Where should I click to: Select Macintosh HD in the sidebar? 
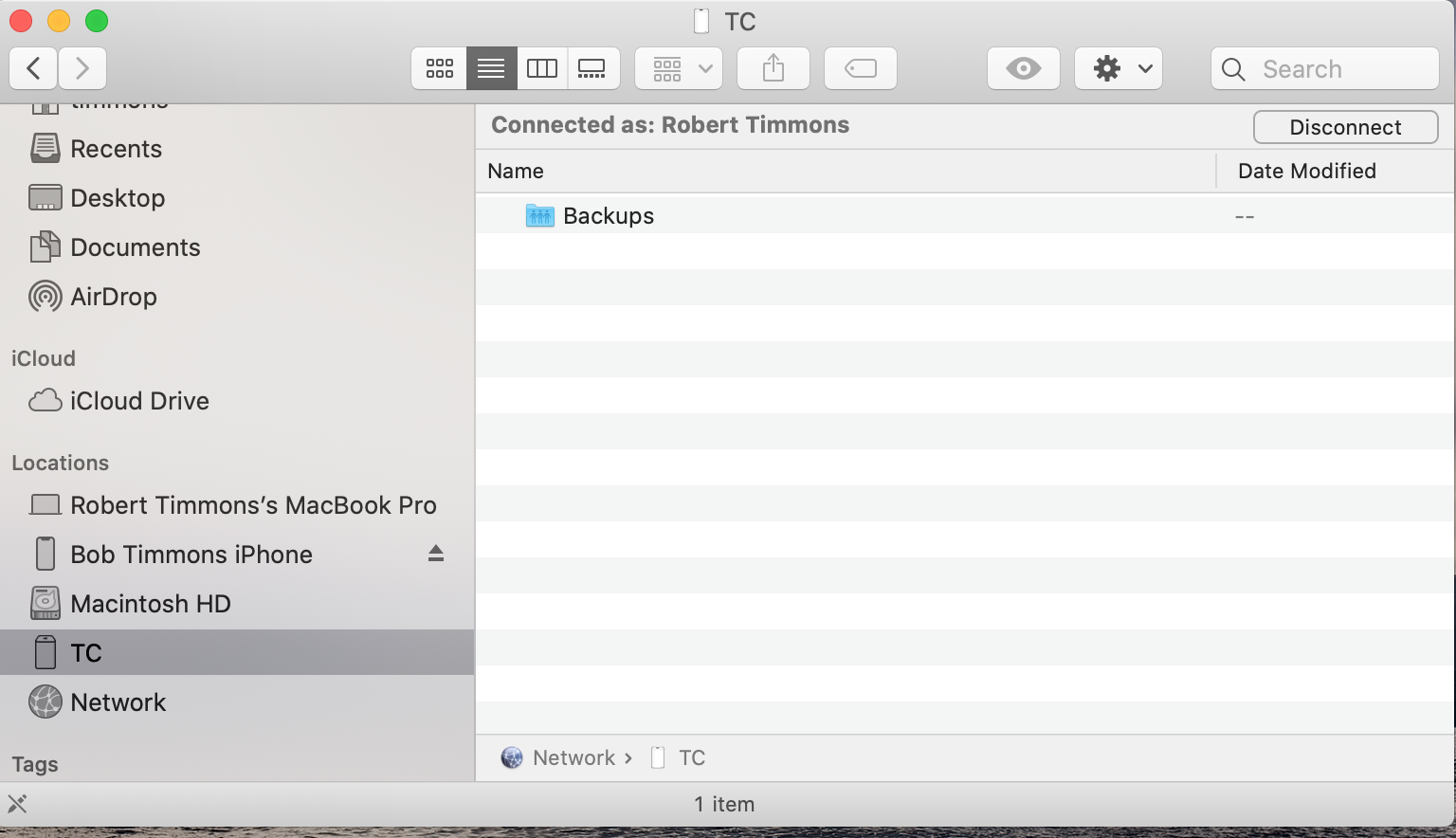(x=237, y=604)
